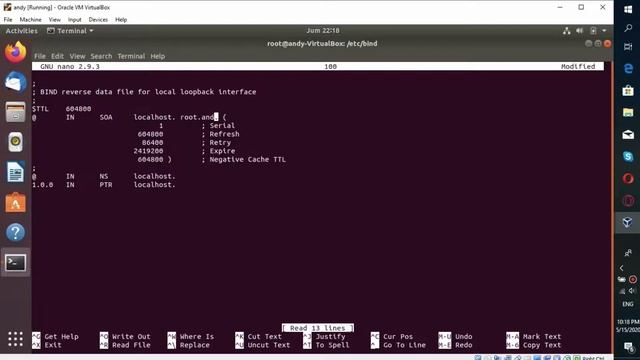Open the Windows Start button
Screen dimensions: 640x360
pos(628,10)
